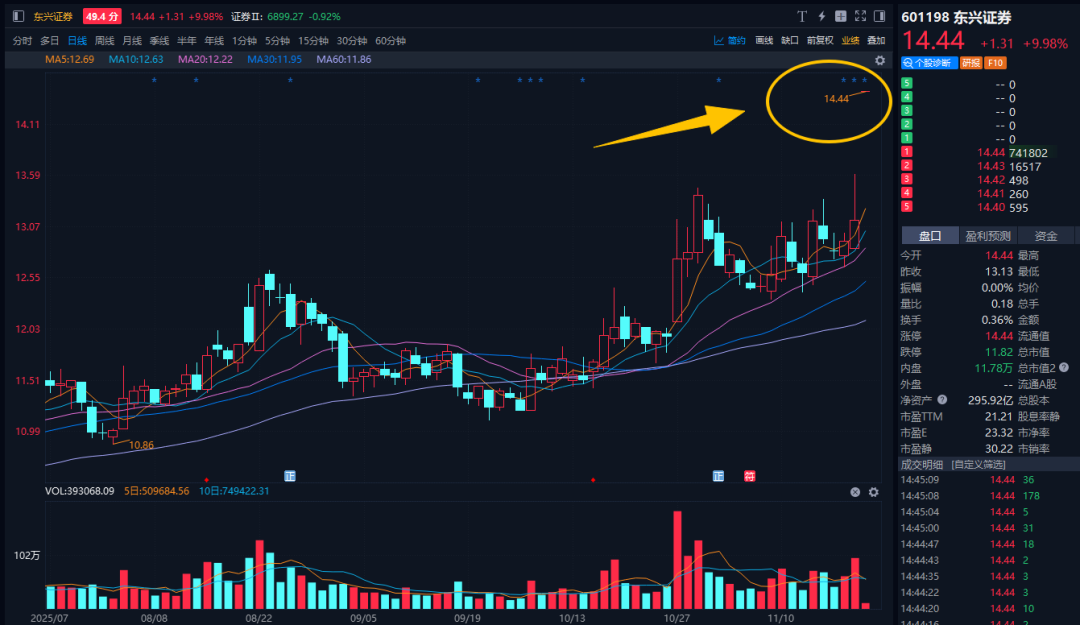Click the 自定义筛选 custom filter link
1080x625 pixels.
[978, 464]
